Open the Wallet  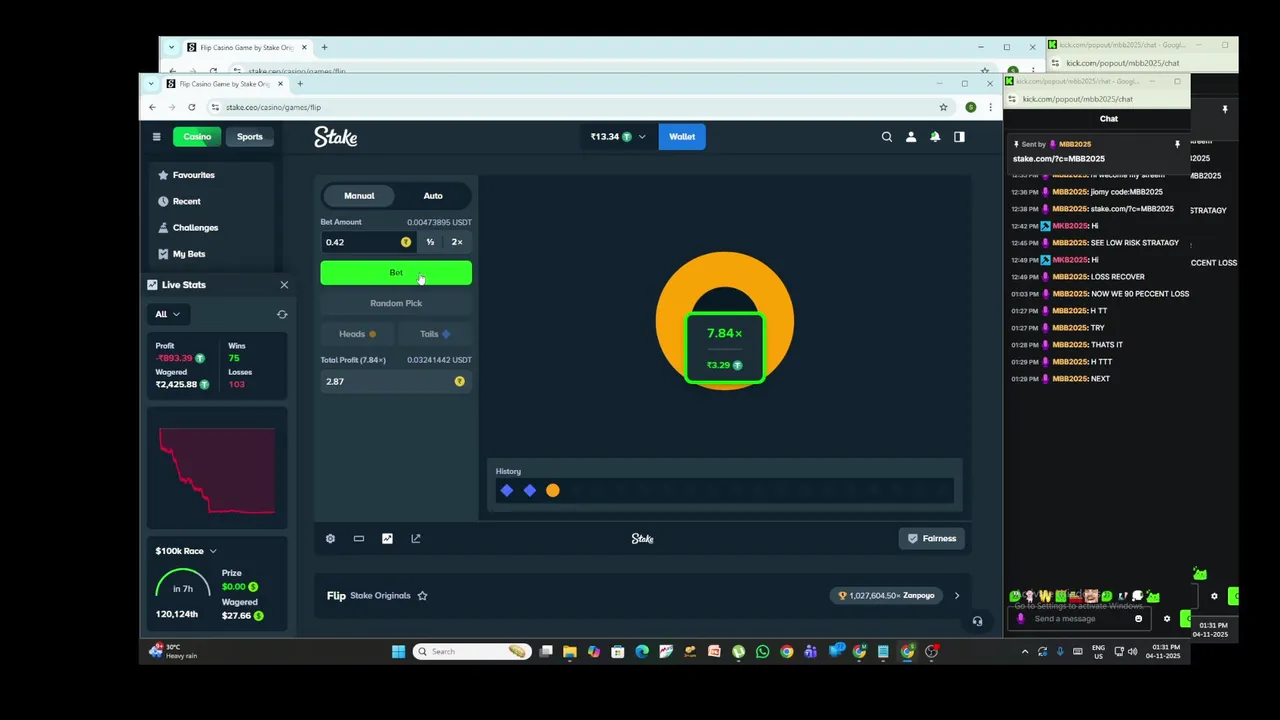[x=682, y=137]
